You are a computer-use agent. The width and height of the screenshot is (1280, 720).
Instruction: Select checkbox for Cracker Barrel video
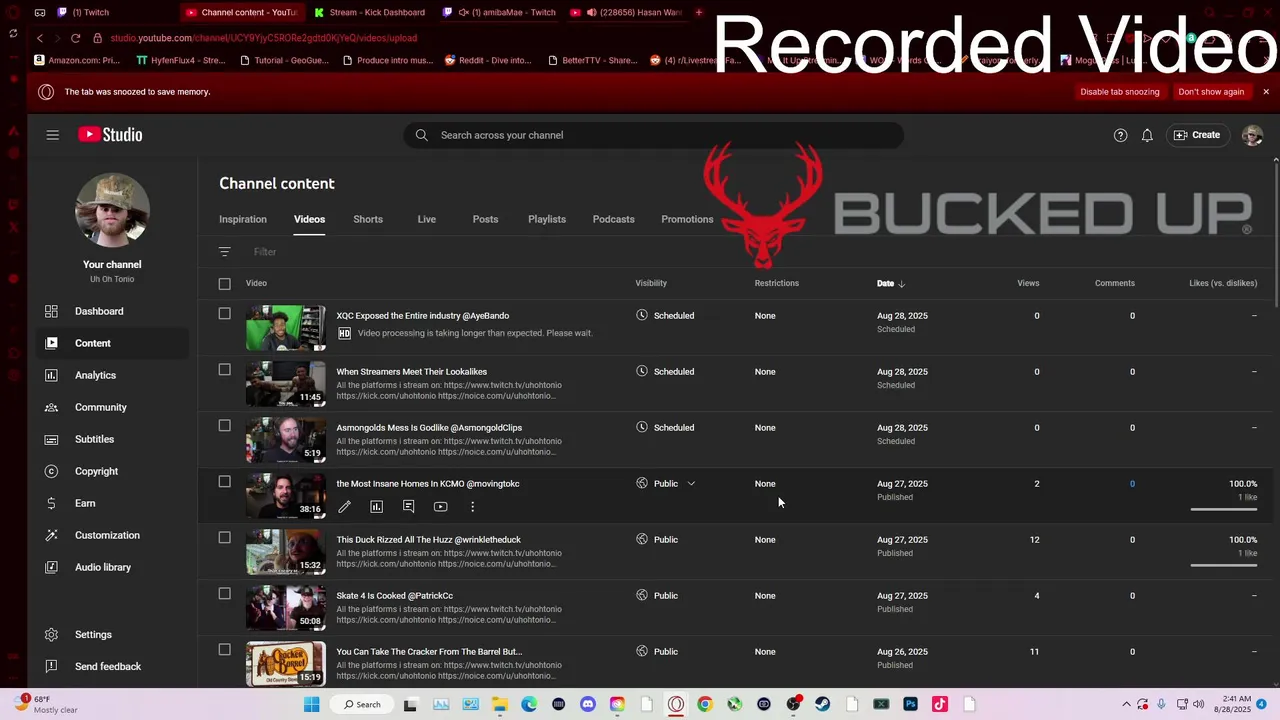(224, 650)
